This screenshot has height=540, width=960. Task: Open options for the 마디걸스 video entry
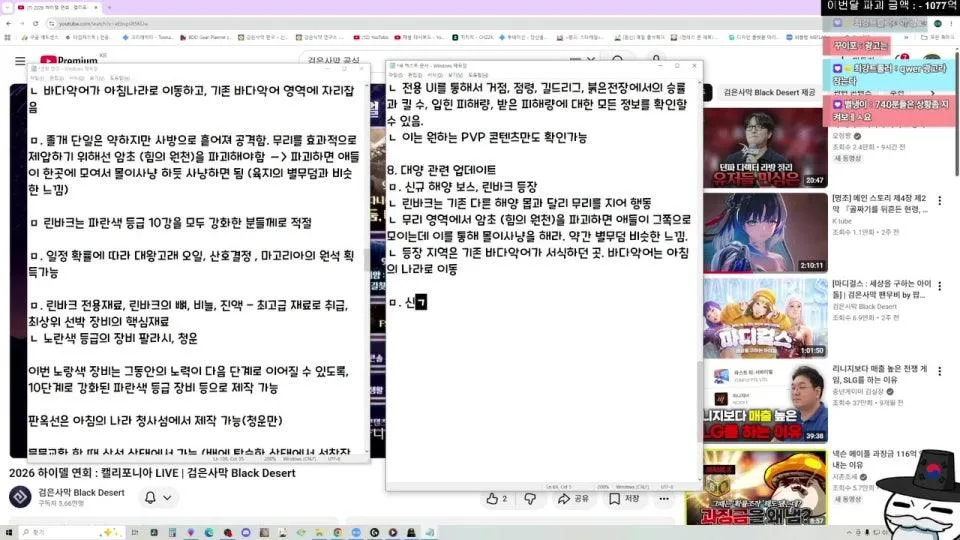940,286
